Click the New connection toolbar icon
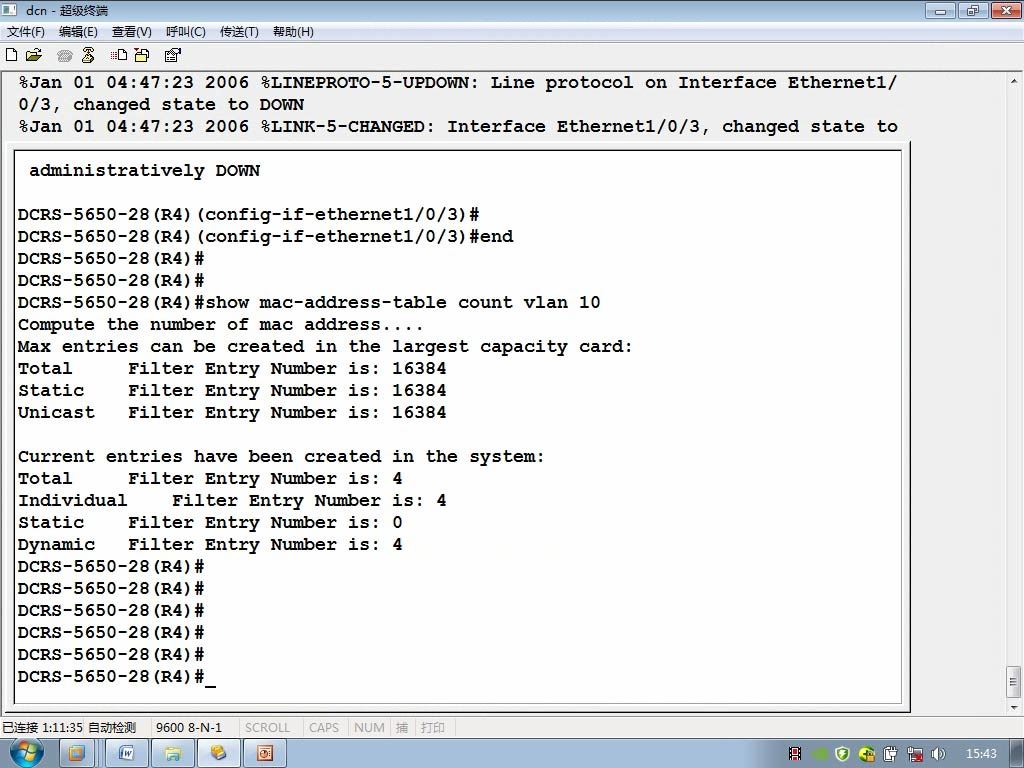The width and height of the screenshot is (1024, 768). [x=11, y=56]
